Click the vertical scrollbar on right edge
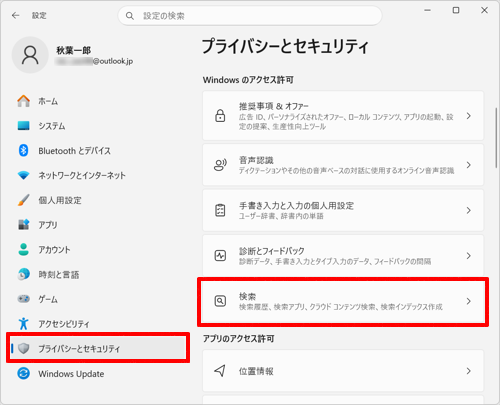The width and height of the screenshot is (500, 405). 496,138
